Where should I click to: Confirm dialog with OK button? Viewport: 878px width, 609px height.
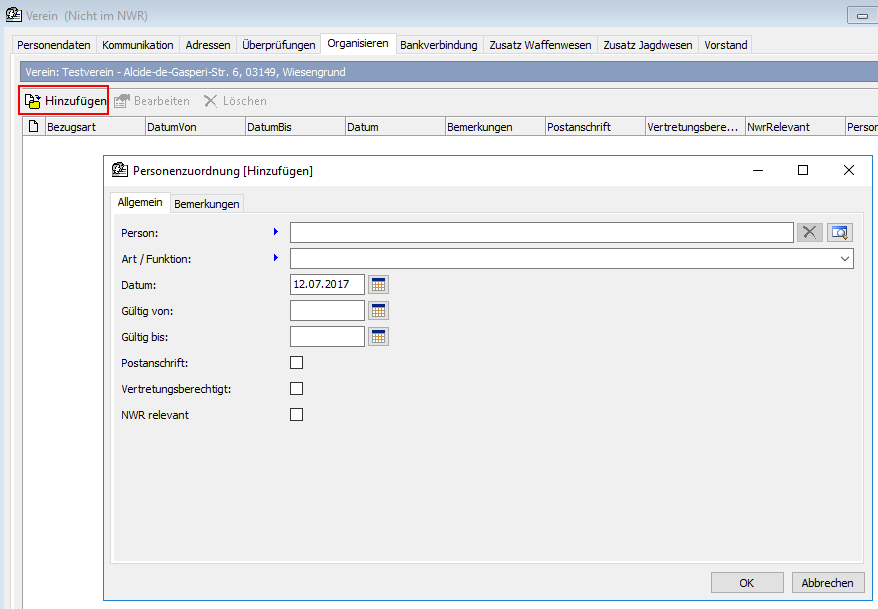[747, 583]
